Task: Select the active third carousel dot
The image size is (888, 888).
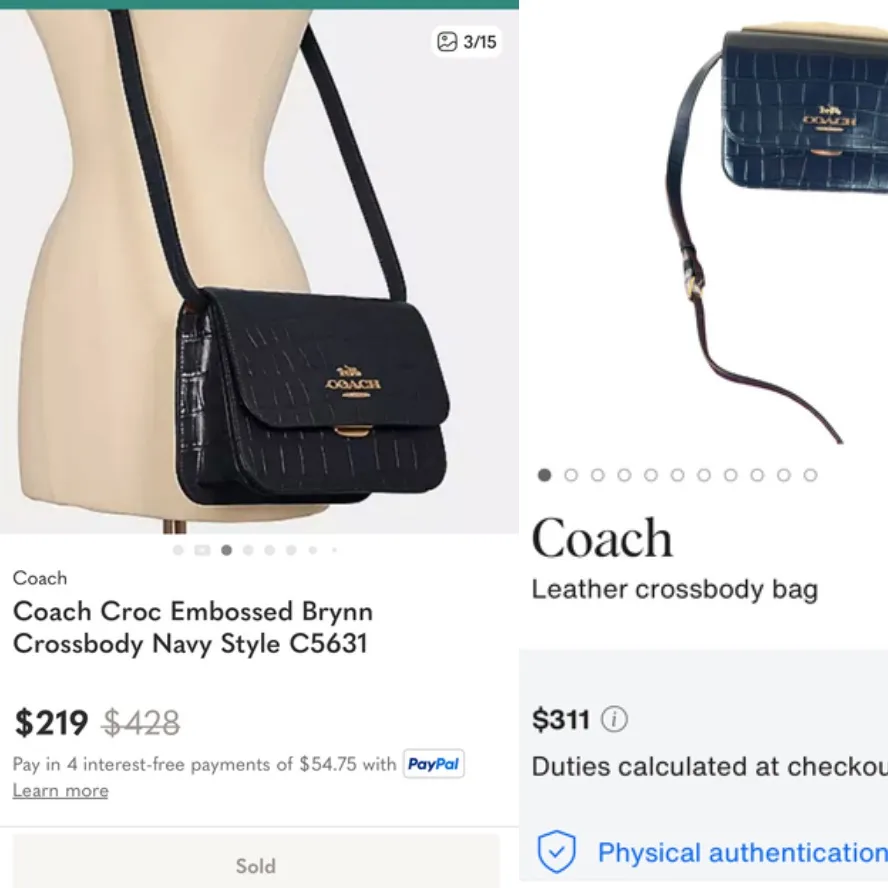Action: (x=224, y=549)
